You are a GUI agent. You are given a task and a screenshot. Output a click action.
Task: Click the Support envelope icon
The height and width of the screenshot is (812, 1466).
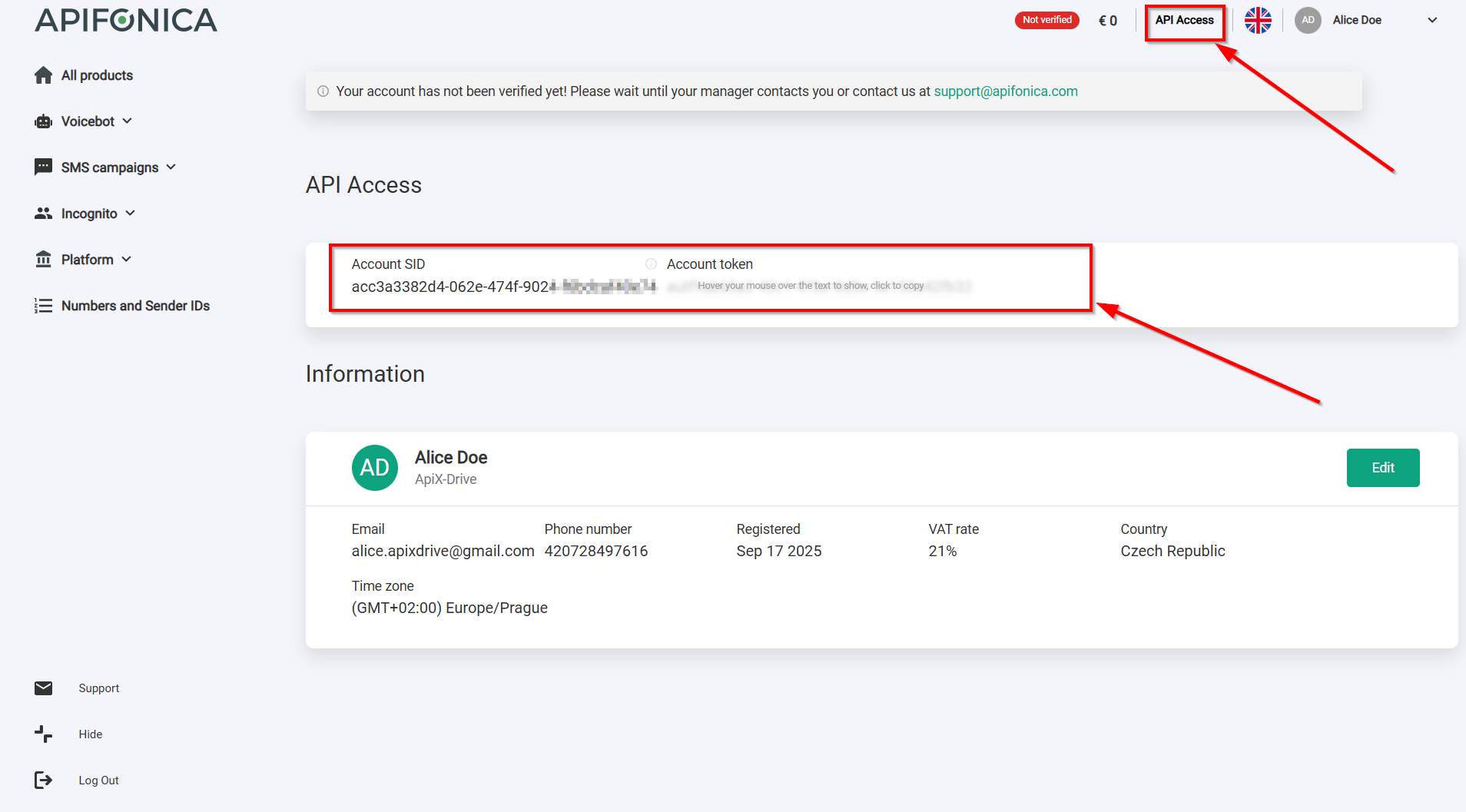click(44, 688)
